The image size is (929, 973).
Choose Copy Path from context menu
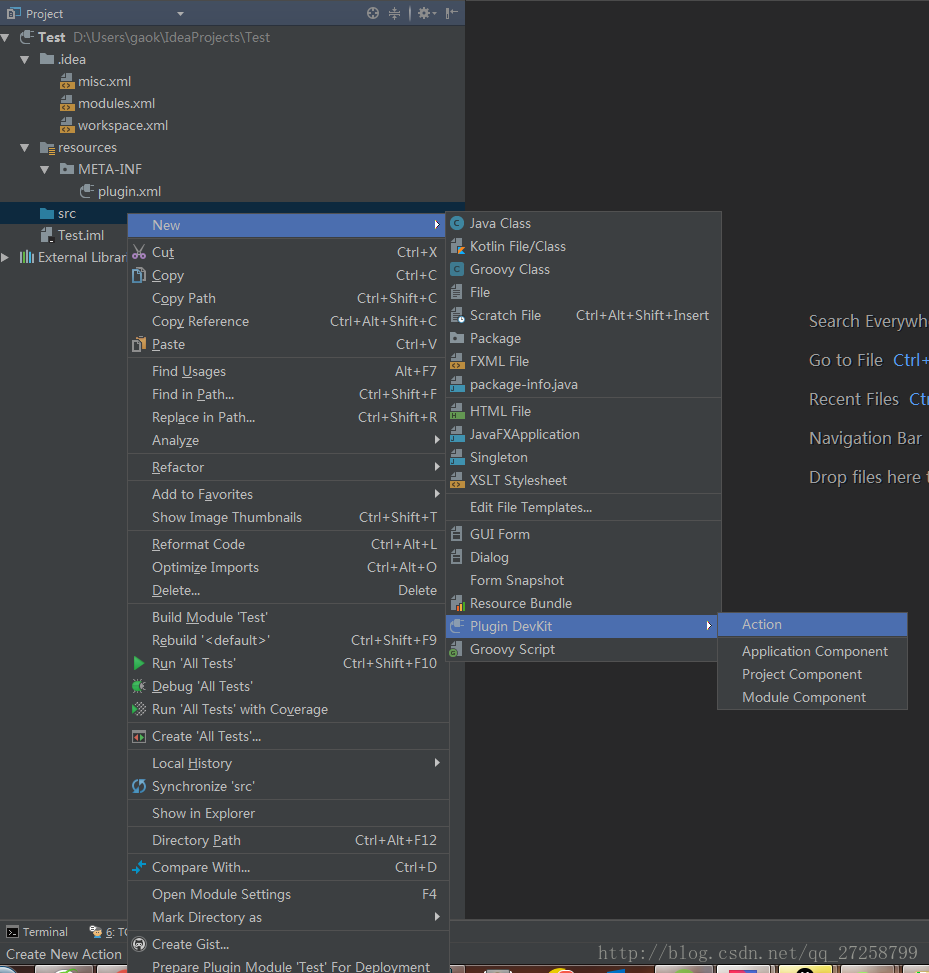pyautogui.click(x=288, y=298)
